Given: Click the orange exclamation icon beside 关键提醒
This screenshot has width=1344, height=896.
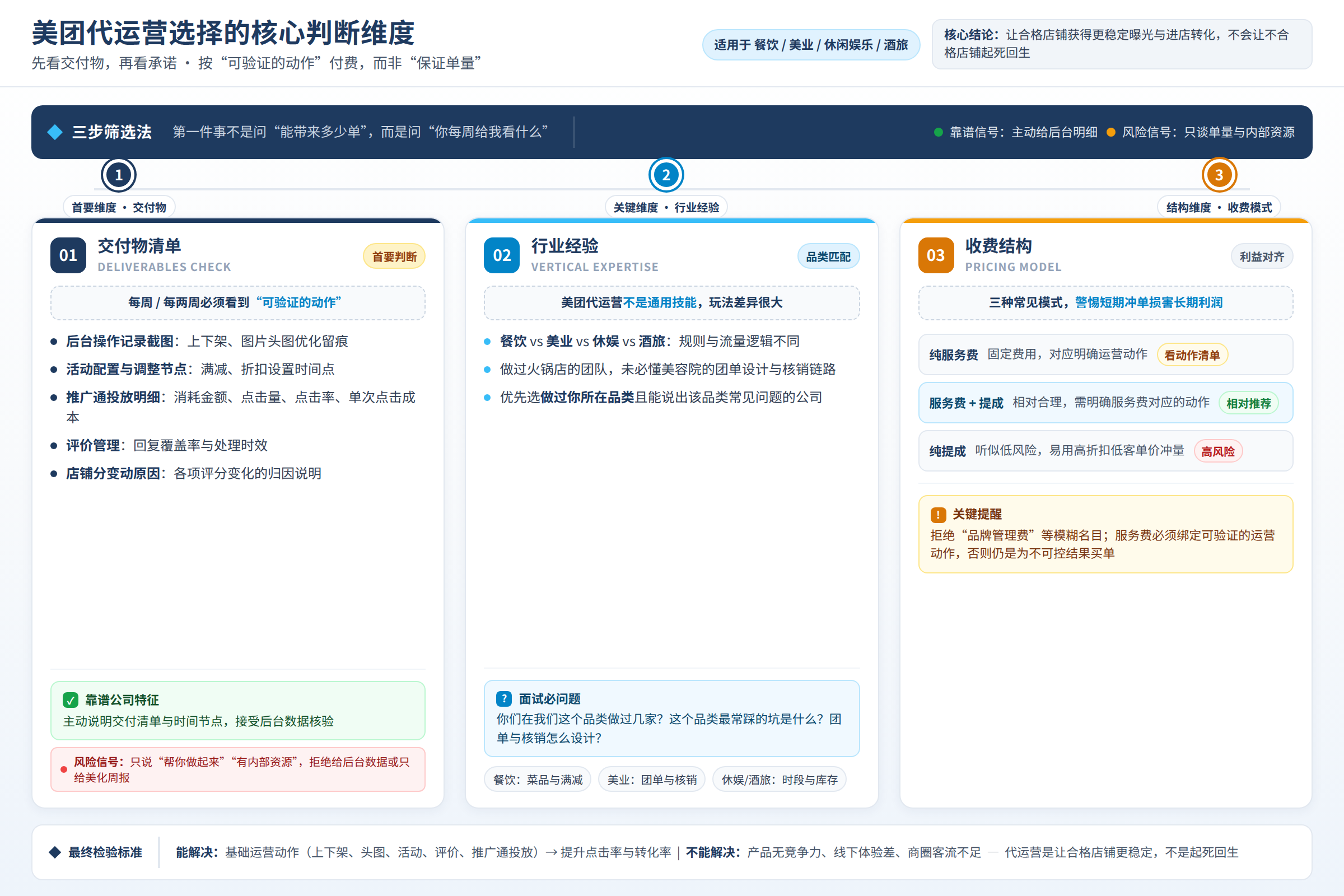Looking at the screenshot, I should coord(937,515).
